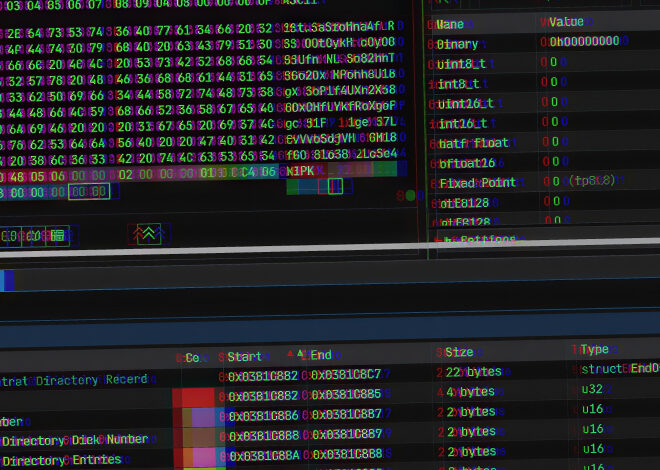Click the pink swatch in Directory Entries row
The image size is (660, 470).
tap(204, 457)
